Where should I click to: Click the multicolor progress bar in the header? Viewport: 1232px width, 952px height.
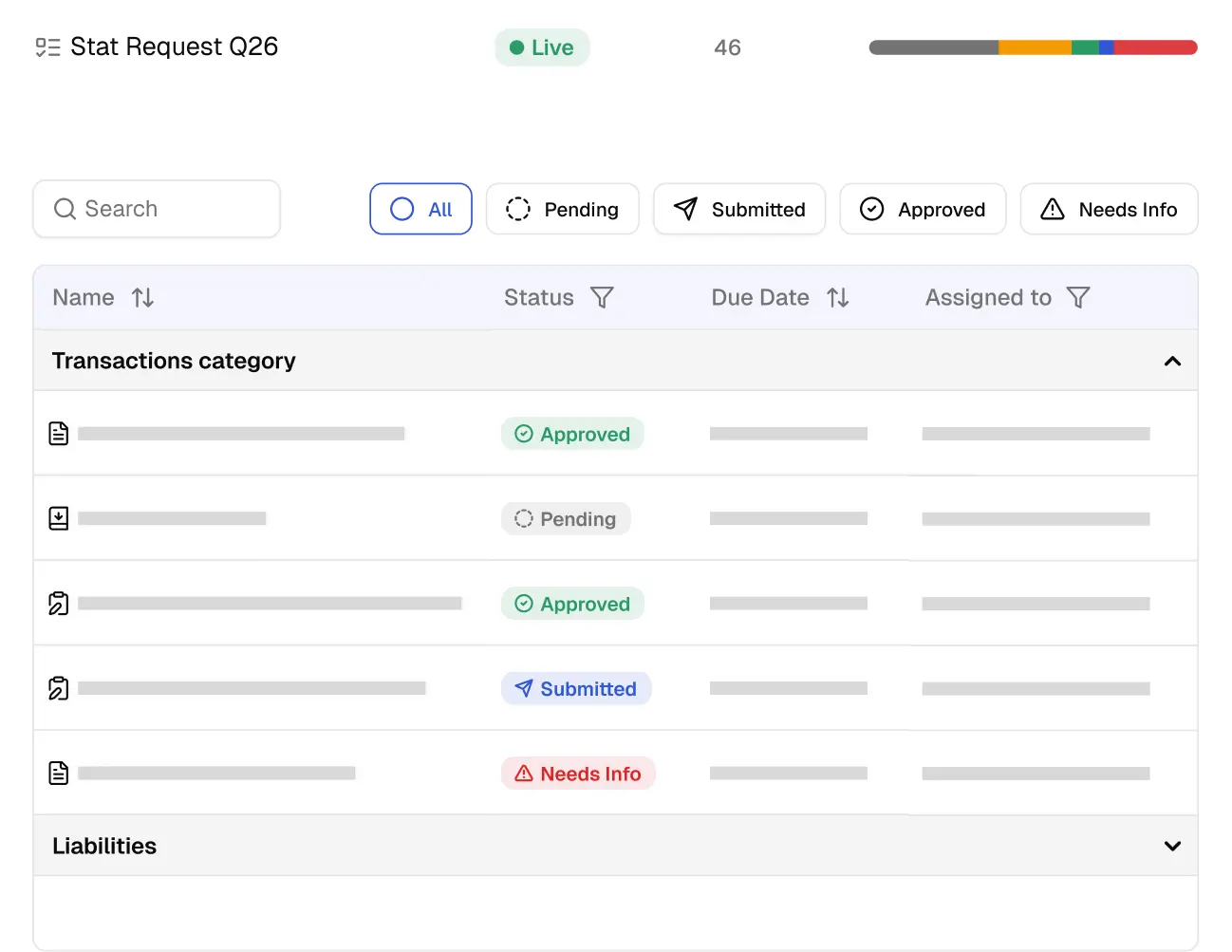click(x=1033, y=46)
